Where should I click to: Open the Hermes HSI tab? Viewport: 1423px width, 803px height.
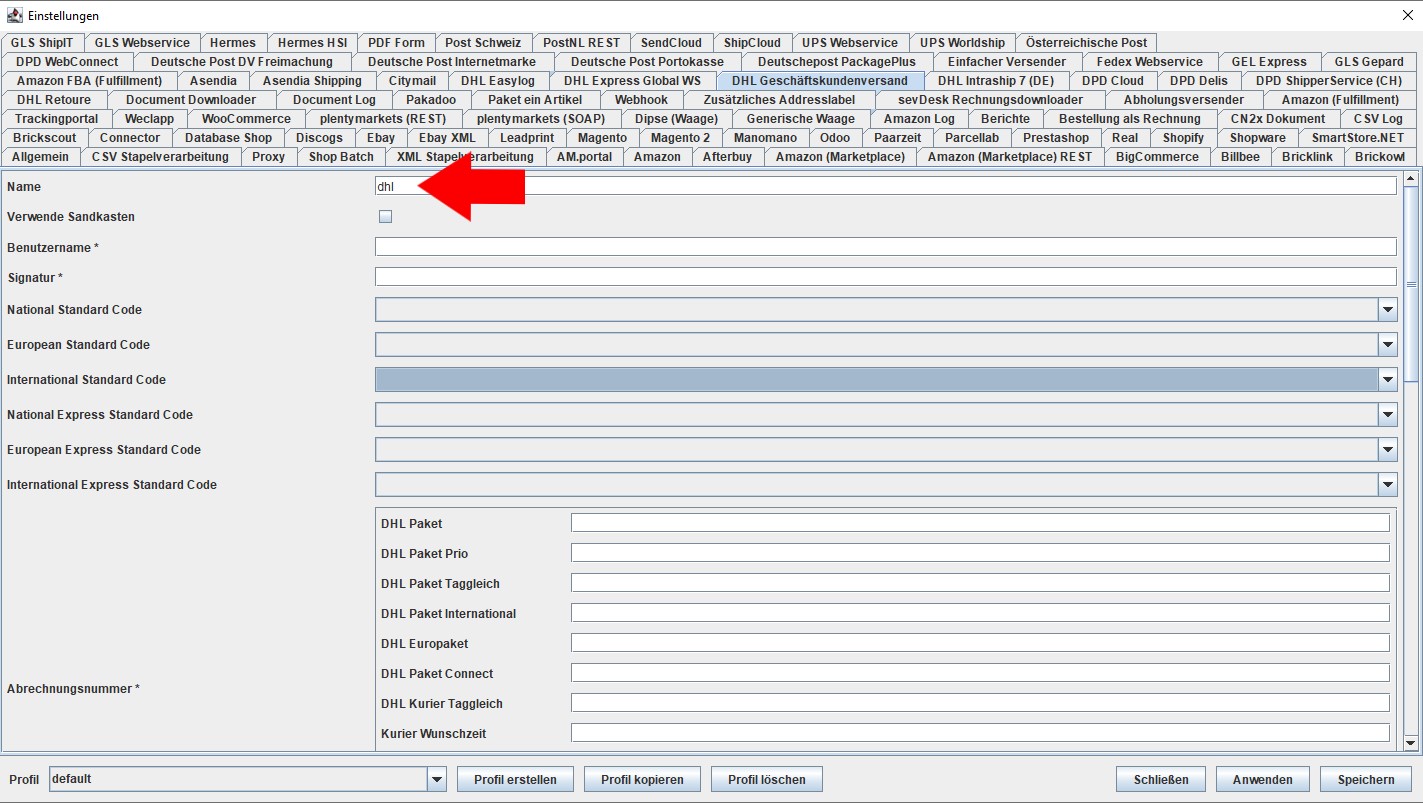tap(313, 43)
